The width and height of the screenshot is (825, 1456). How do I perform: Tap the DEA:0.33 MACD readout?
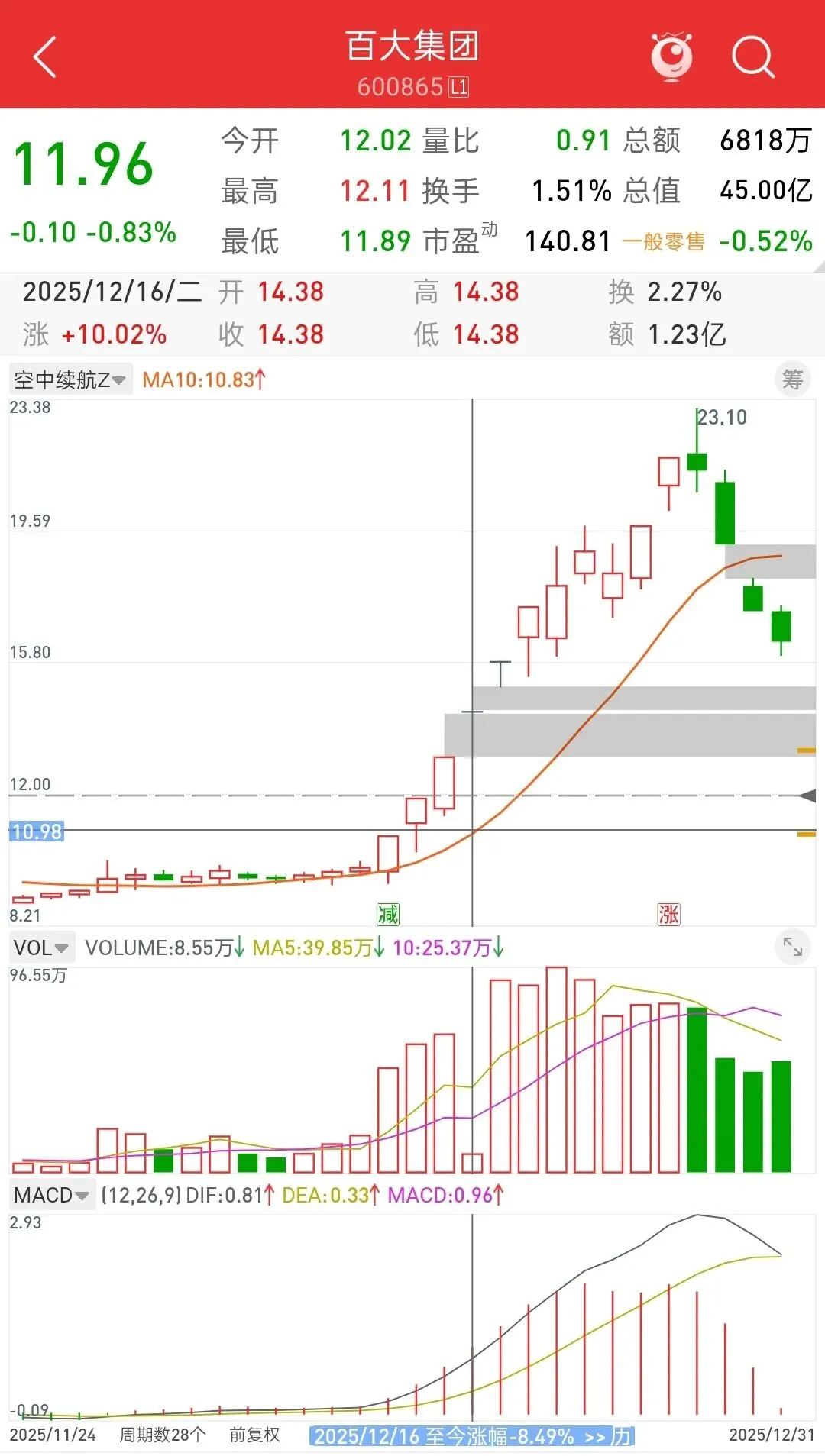click(x=331, y=1195)
